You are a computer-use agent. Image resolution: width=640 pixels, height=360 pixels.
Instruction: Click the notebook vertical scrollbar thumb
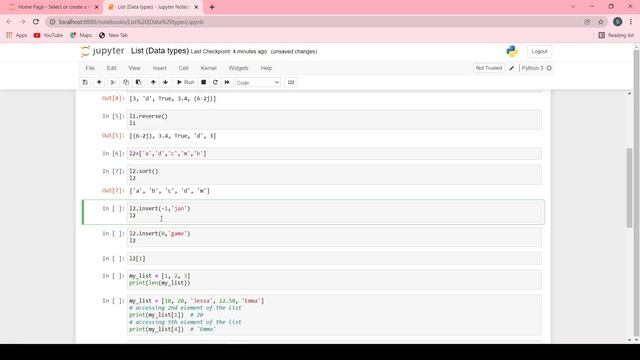629,188
